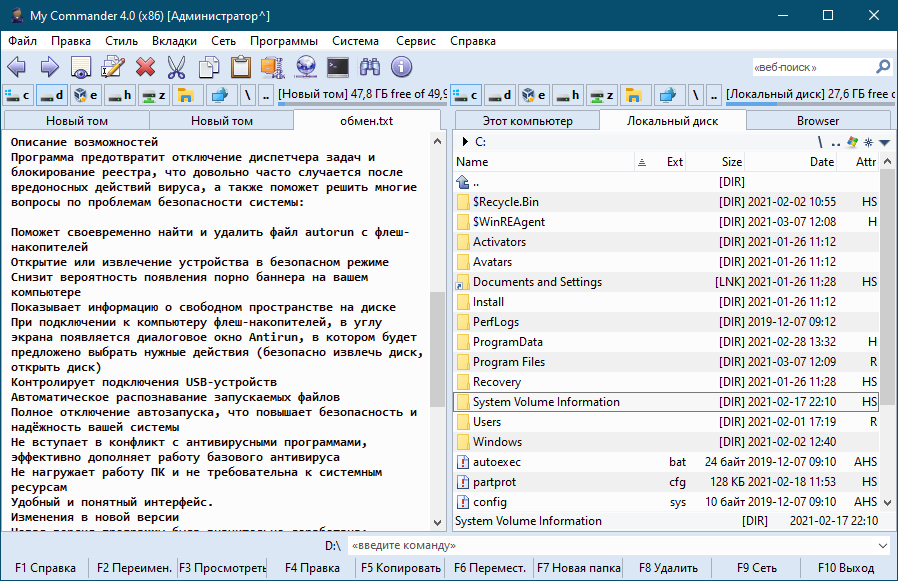Open the archive pack icon
This screenshot has width=898, height=581.
pos(273,67)
